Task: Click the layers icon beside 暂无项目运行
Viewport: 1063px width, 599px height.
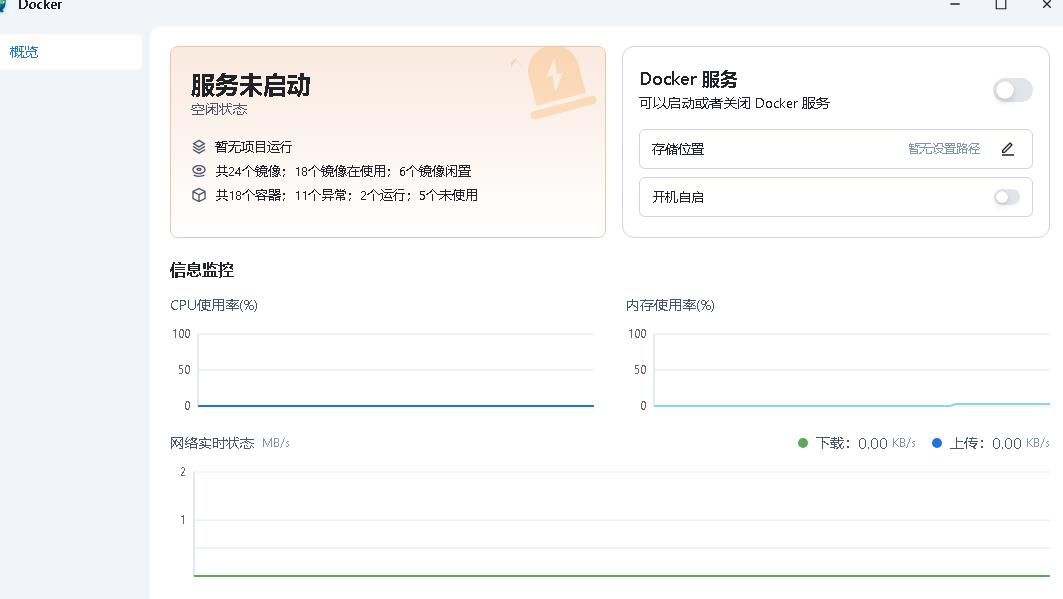Action: pyautogui.click(x=199, y=146)
